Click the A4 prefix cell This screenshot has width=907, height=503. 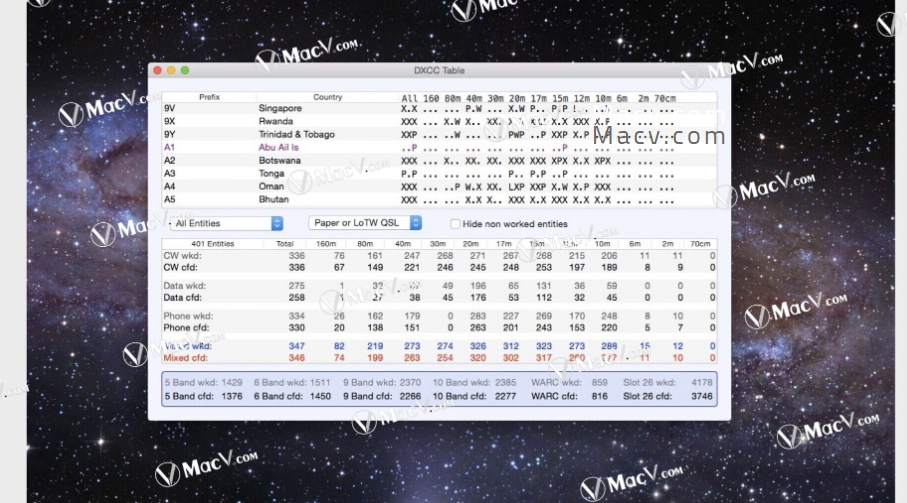pos(169,186)
